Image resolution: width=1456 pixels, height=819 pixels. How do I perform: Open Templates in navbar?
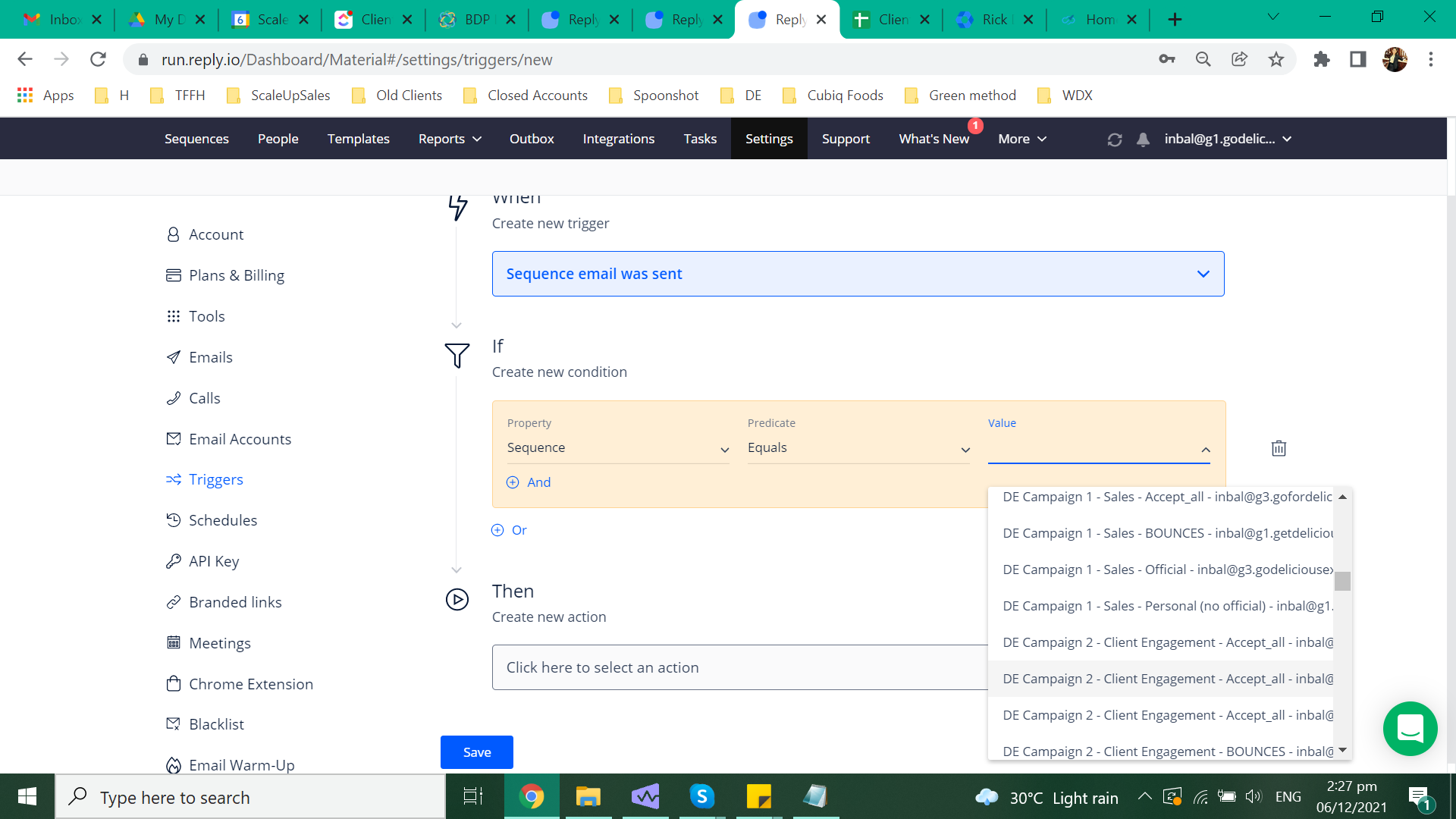click(358, 139)
